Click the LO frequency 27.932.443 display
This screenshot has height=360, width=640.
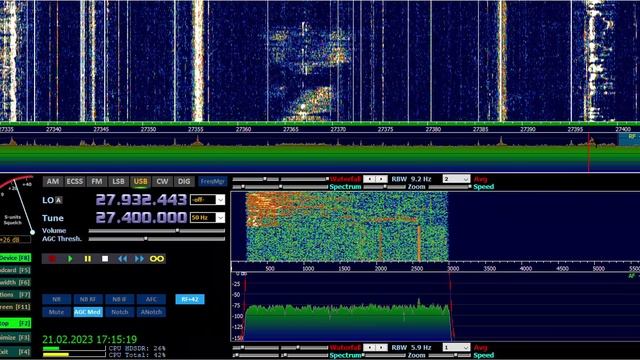pyautogui.click(x=141, y=200)
